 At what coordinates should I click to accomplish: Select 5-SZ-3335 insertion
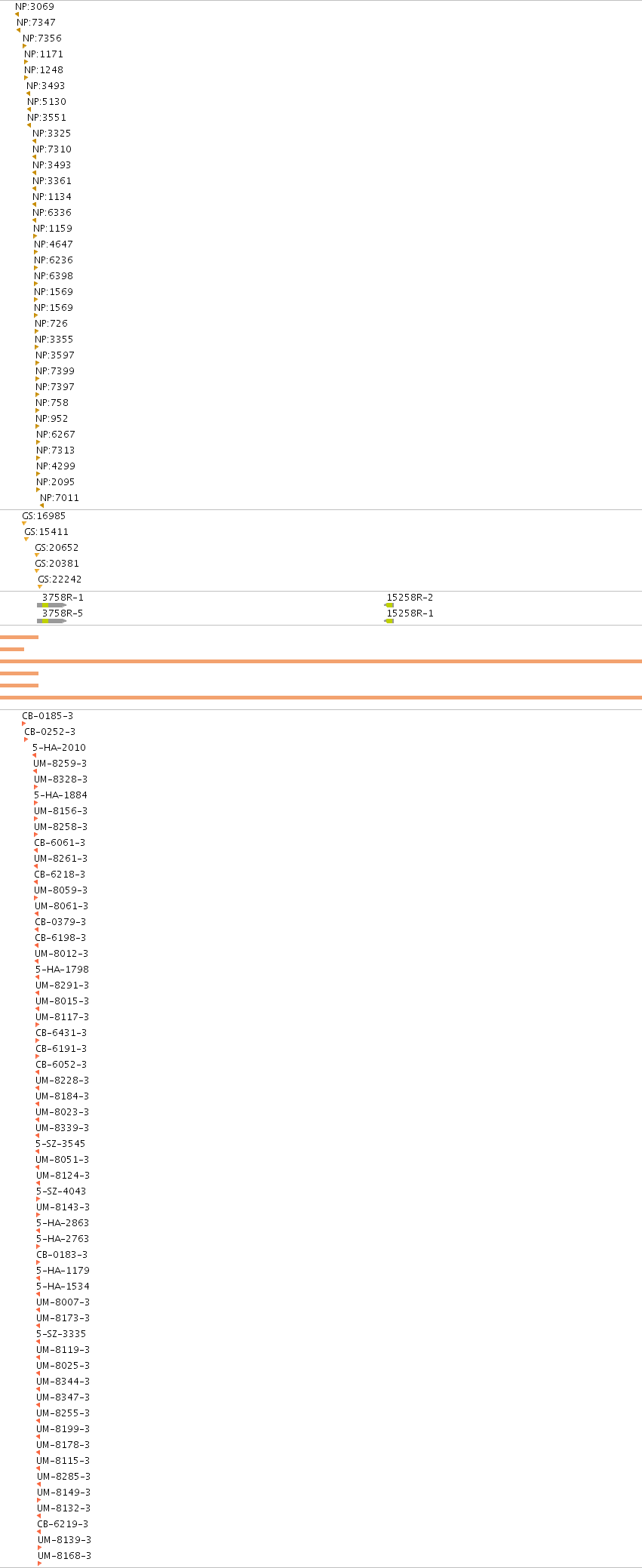pos(61,1334)
